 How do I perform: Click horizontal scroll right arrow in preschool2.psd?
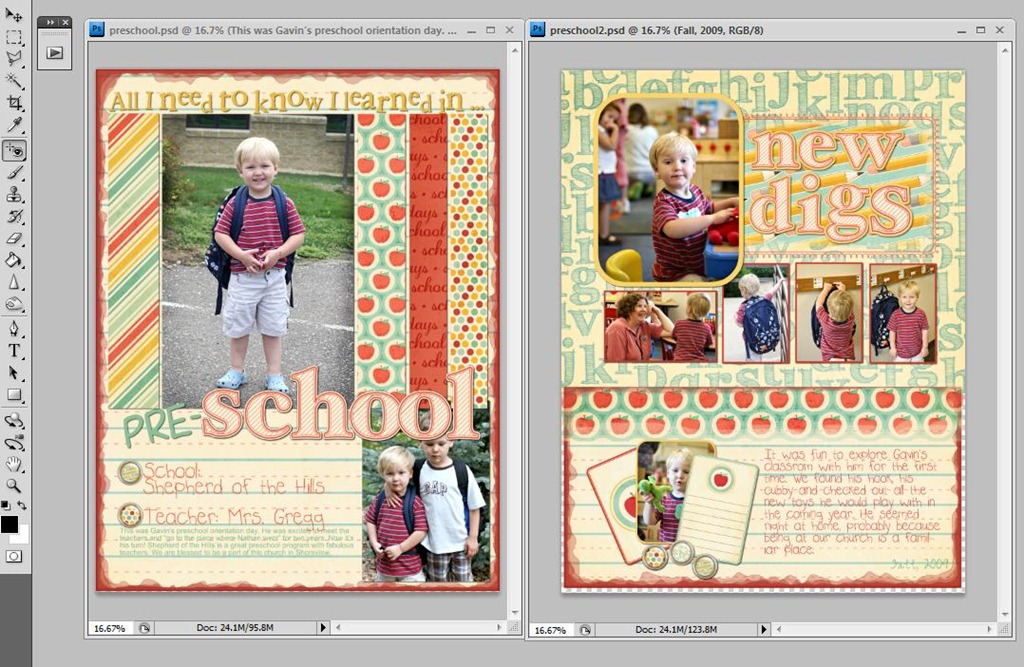989,630
